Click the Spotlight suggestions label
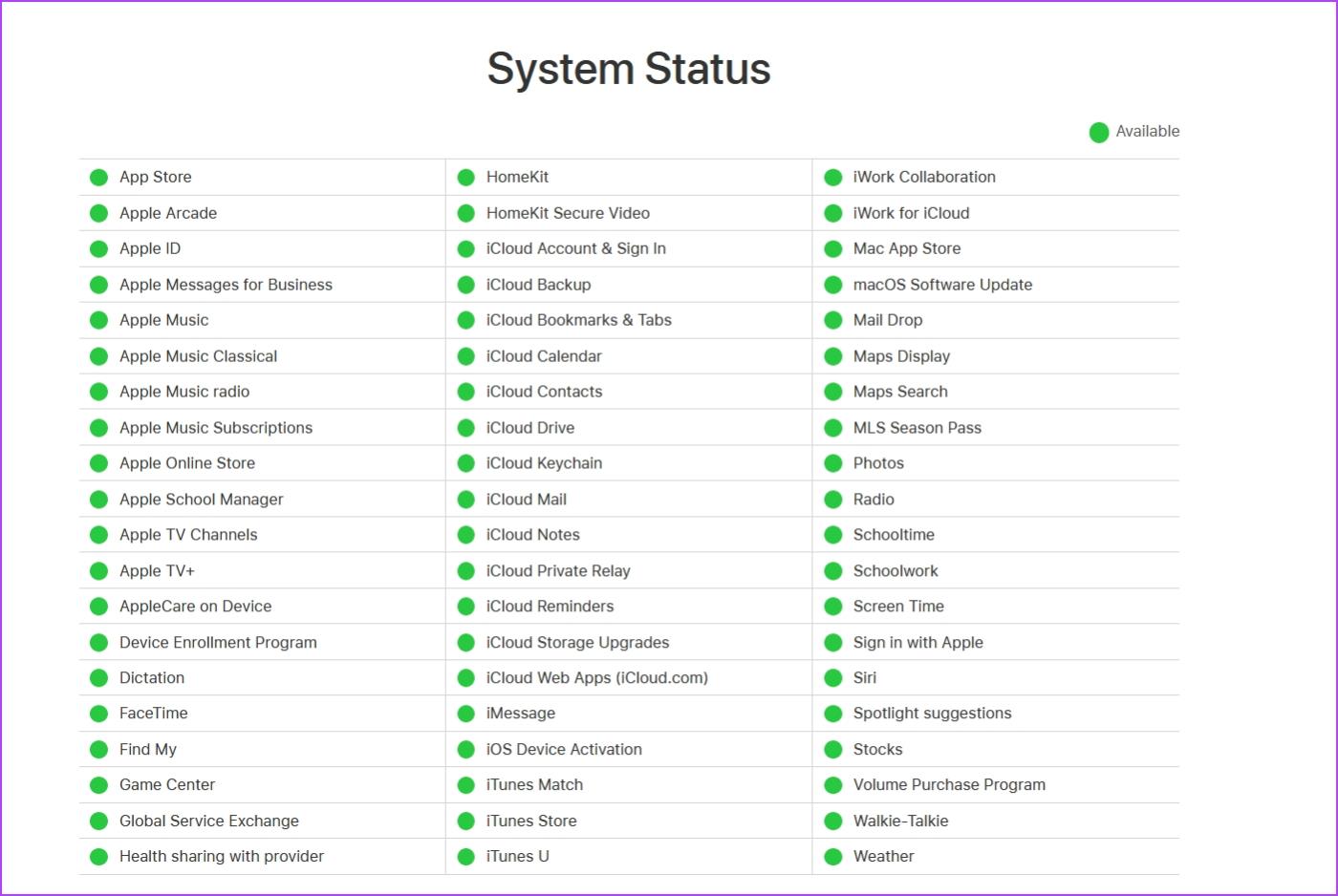Viewport: 1338px width, 896px height. pos(932,714)
